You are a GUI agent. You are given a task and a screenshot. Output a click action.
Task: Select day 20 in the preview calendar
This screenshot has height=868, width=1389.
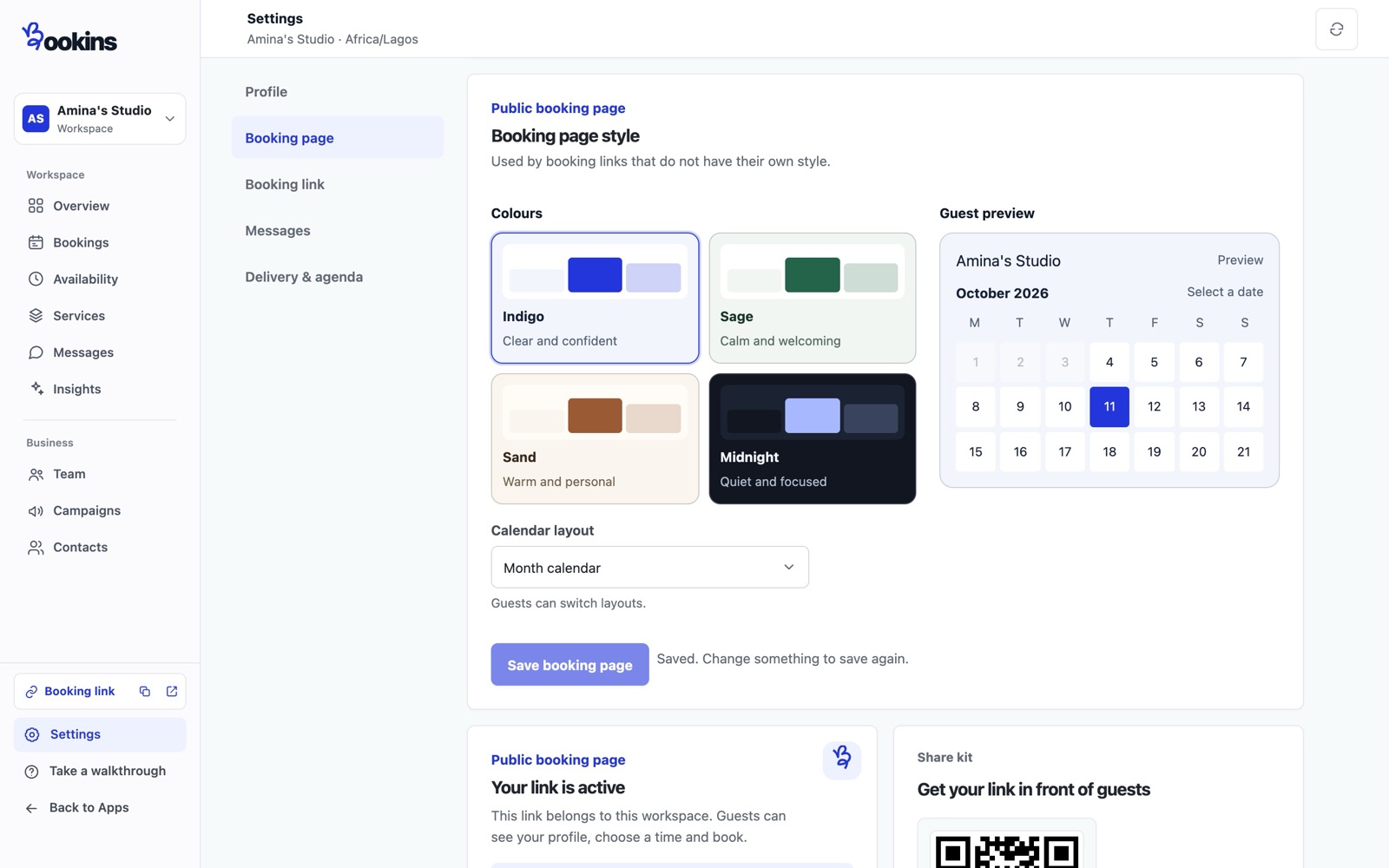point(1198,451)
